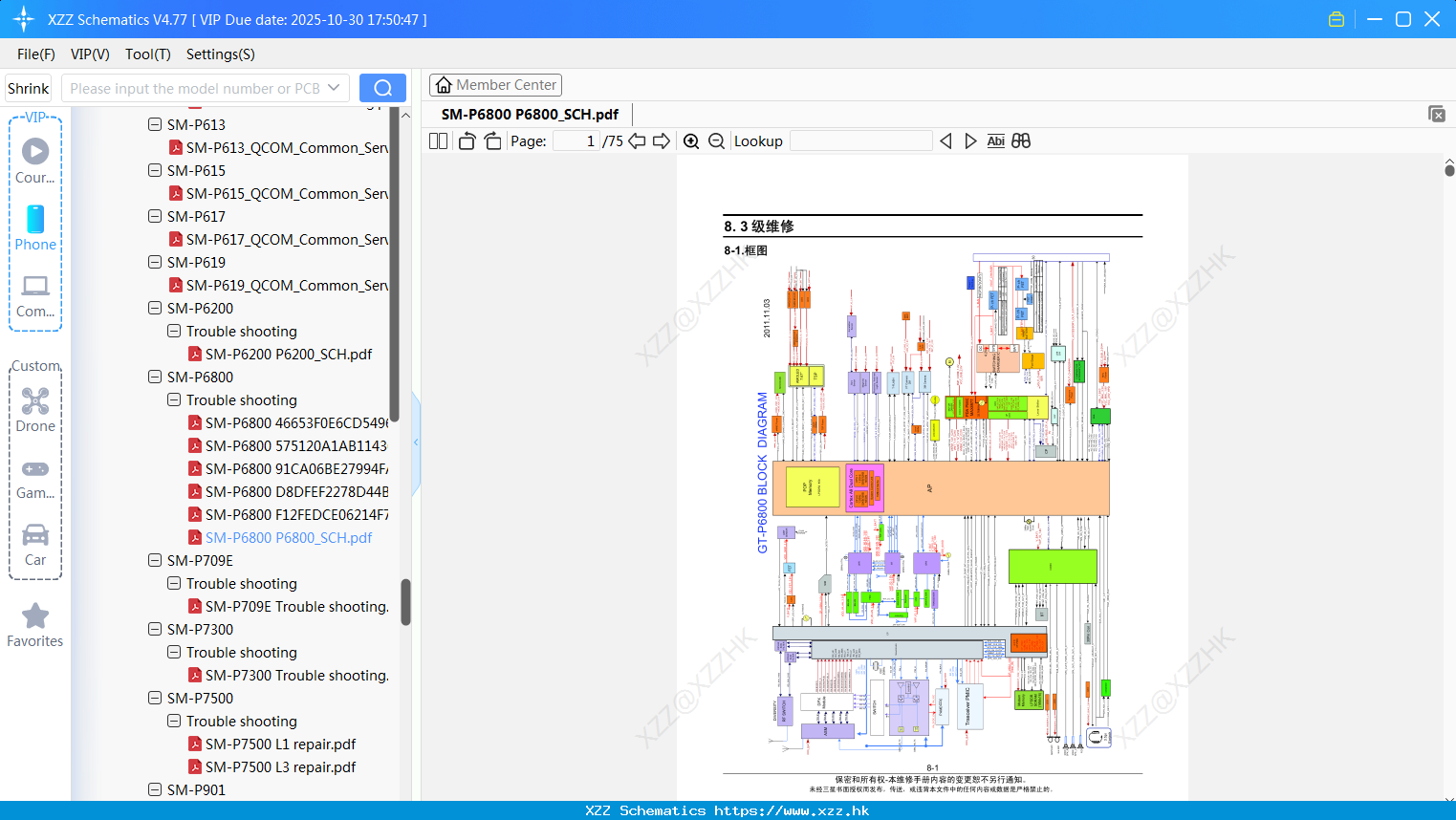Go to next page arrow
1456x820 pixels.
(x=662, y=140)
